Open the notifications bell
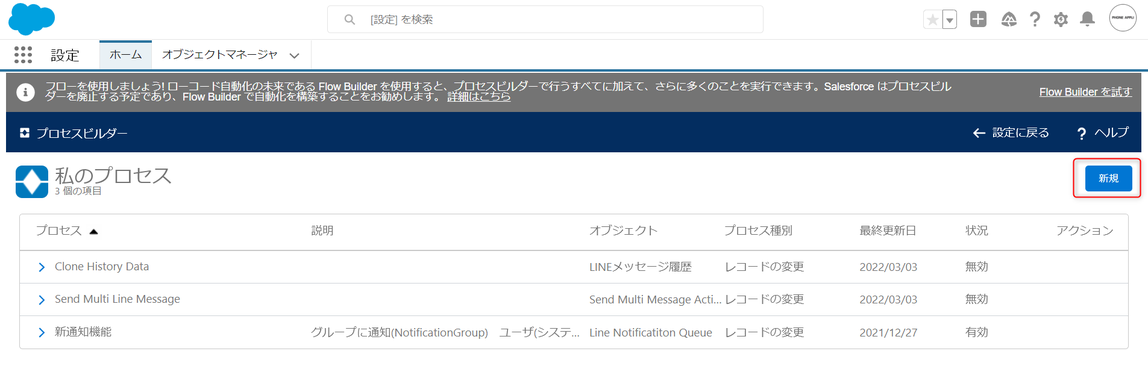The height and width of the screenshot is (366, 1148). click(1087, 20)
